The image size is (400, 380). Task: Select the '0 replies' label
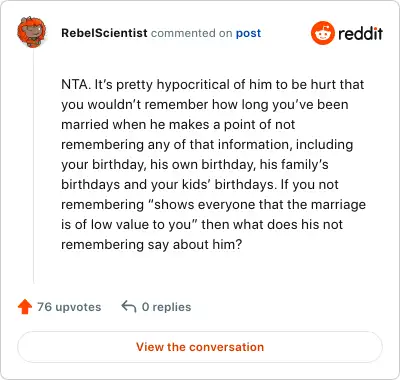(x=166, y=307)
